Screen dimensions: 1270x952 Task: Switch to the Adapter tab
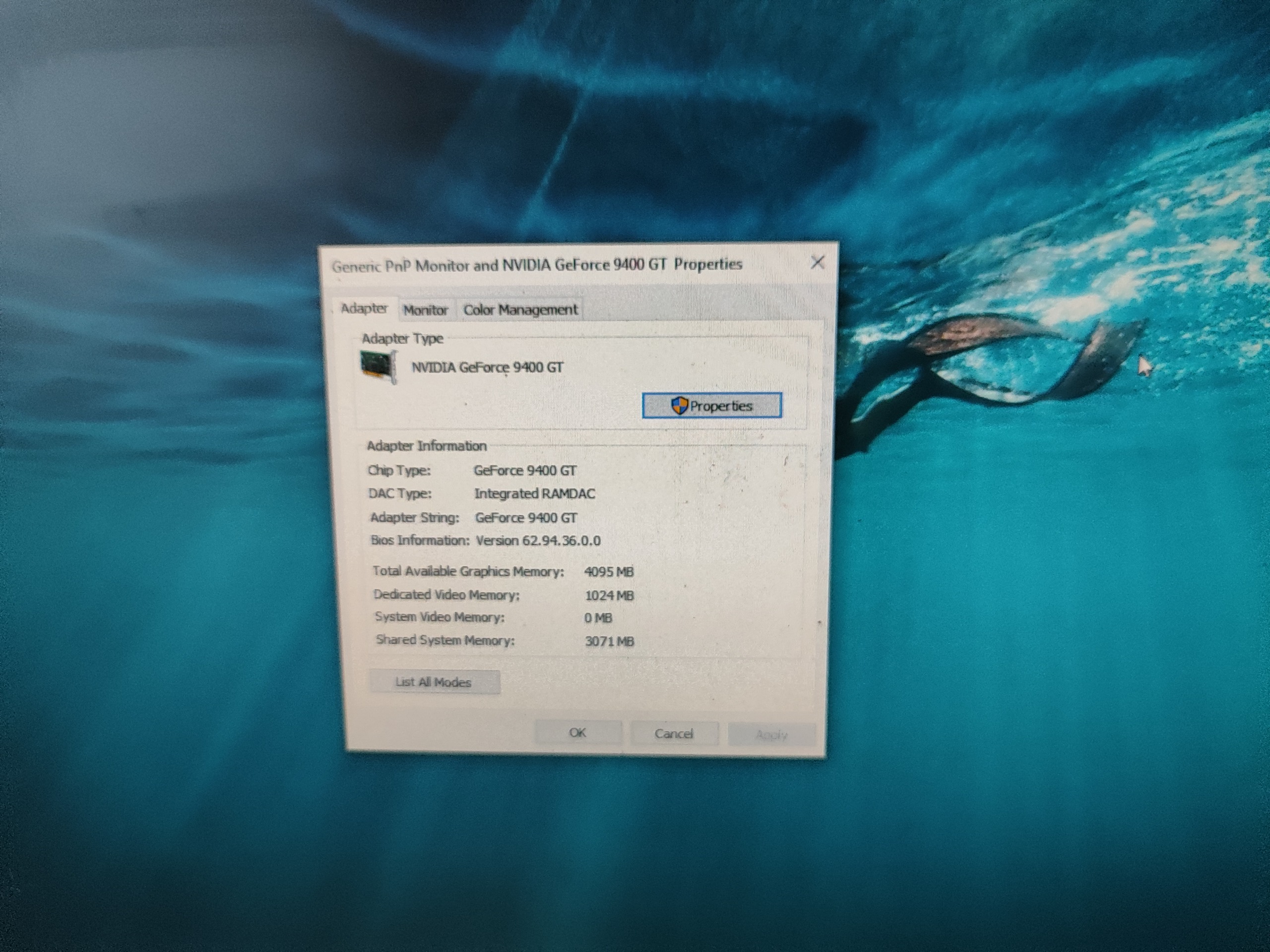(x=364, y=309)
